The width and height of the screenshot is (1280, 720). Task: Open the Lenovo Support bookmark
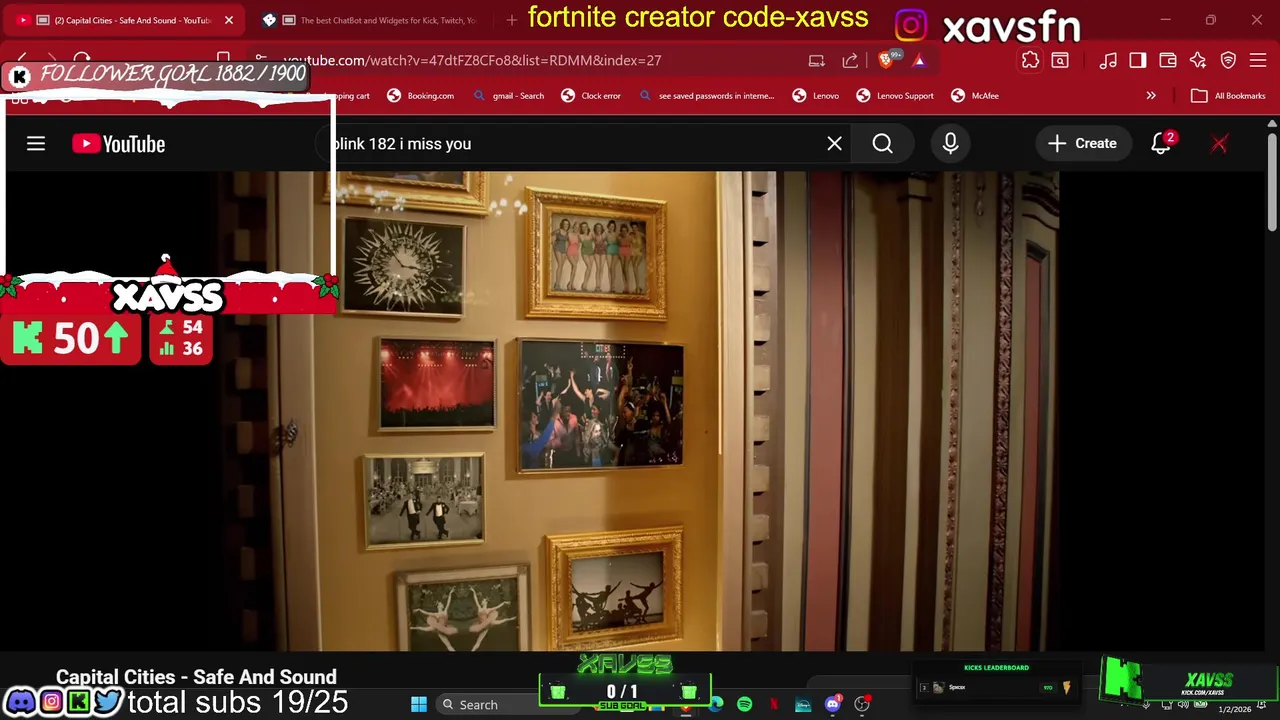[x=895, y=96]
